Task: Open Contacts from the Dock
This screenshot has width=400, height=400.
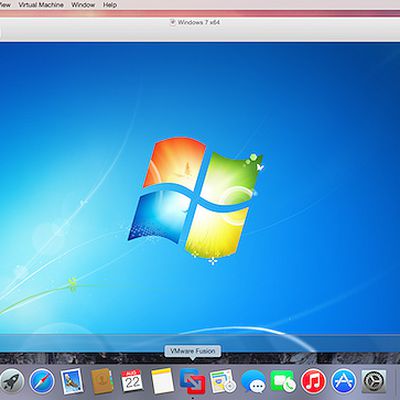Action: (102, 381)
